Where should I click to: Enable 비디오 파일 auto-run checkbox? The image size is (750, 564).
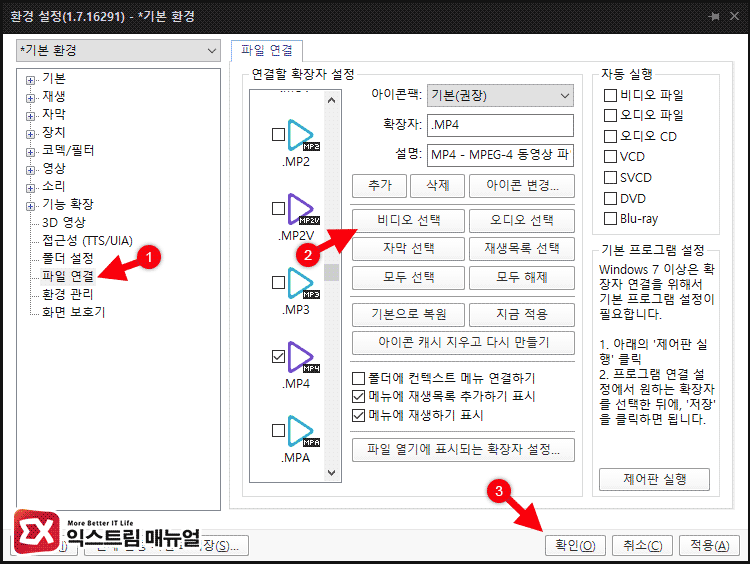coord(610,96)
